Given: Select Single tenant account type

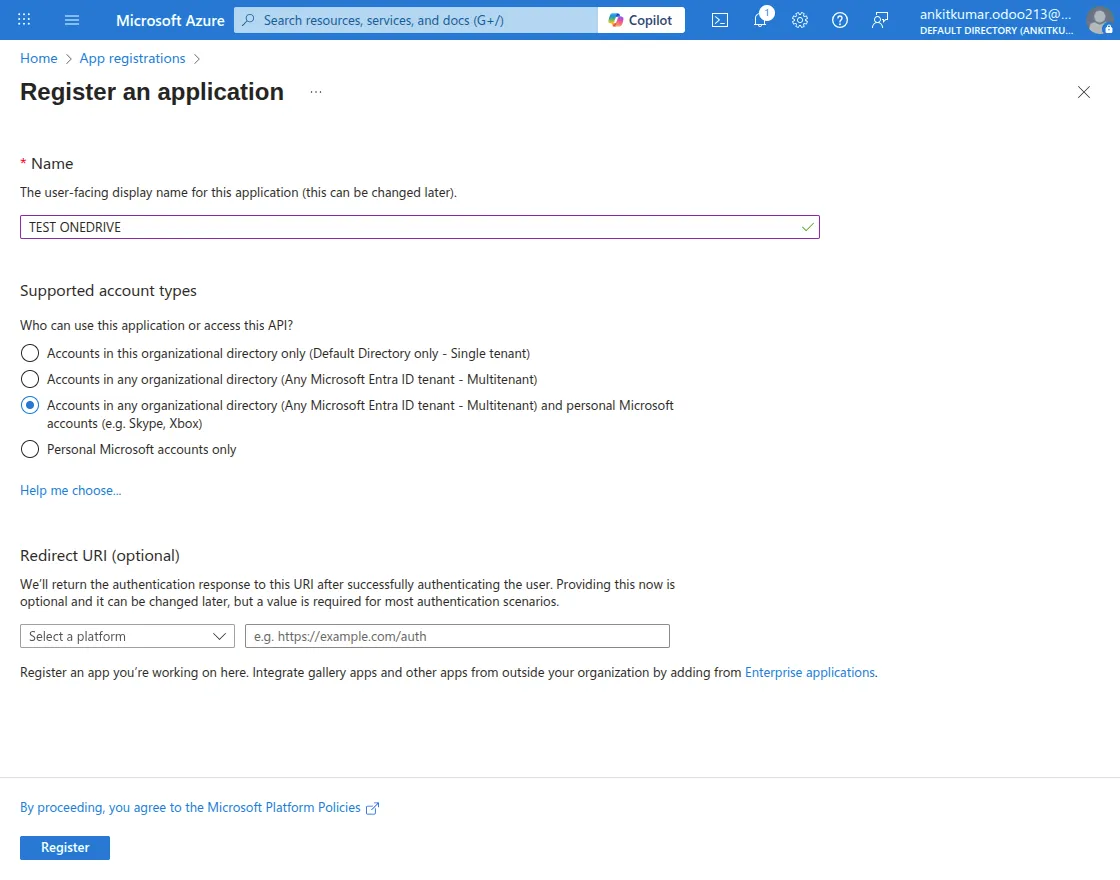Looking at the screenshot, I should [29, 353].
